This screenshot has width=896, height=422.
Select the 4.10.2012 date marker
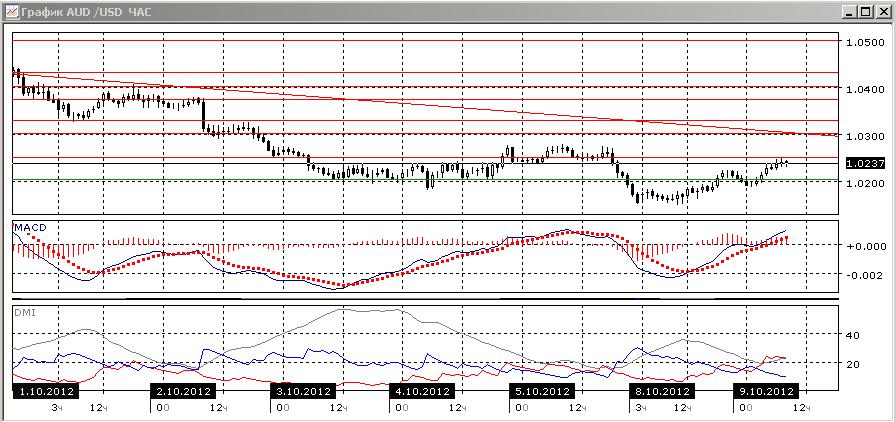(x=422, y=392)
